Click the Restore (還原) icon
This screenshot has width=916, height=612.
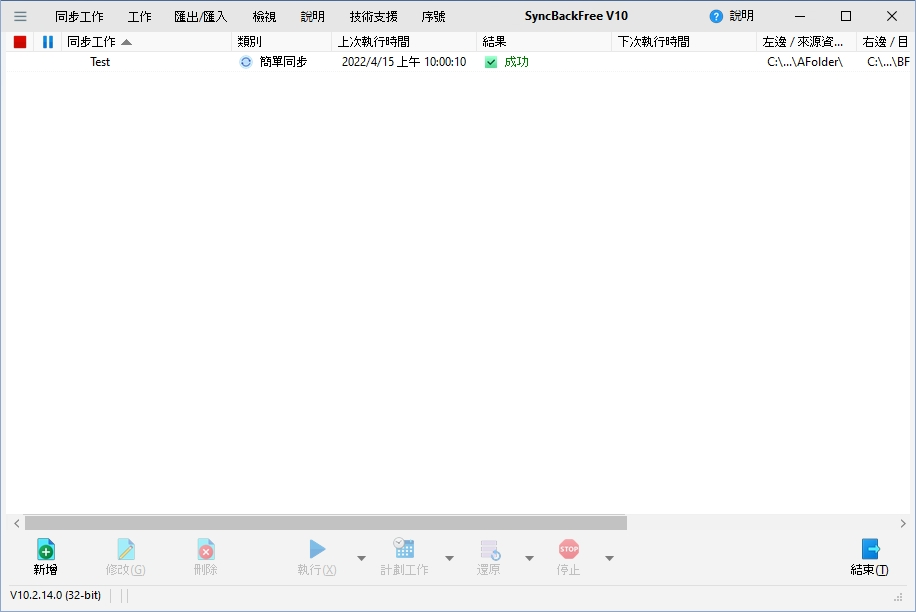pos(490,550)
